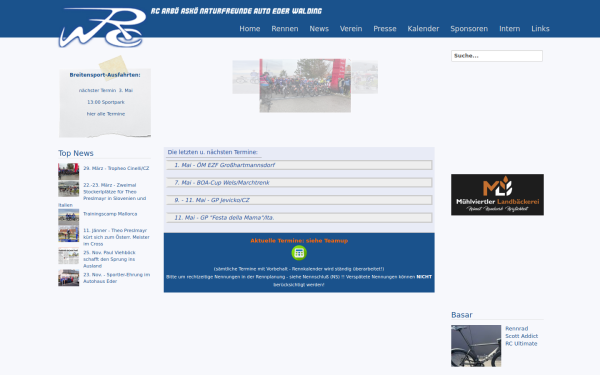Open the 12. Mai GP Festa della Mama entry

pos(299,218)
